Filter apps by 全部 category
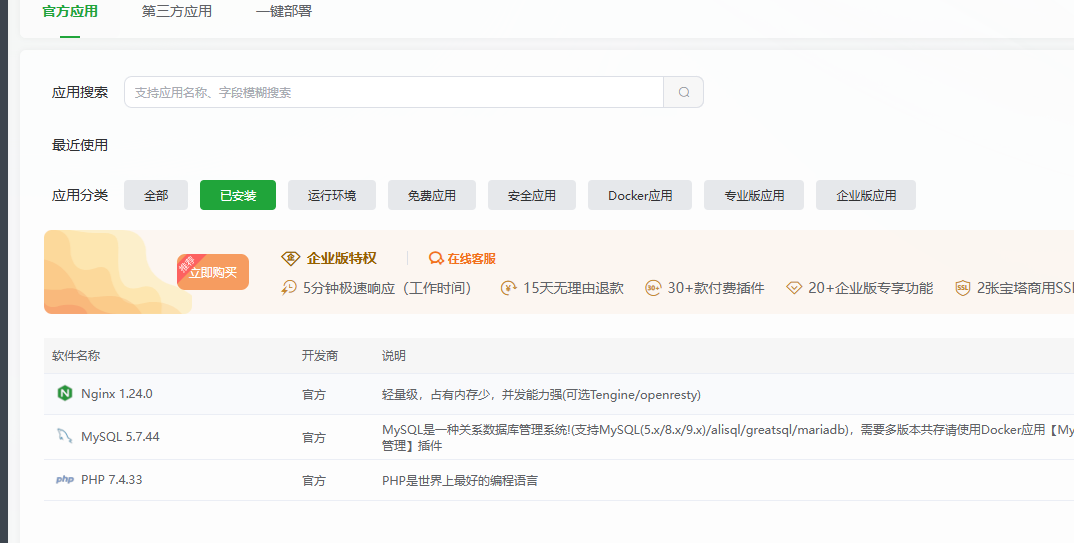Viewport: 1074px width, 543px height. 156,196
